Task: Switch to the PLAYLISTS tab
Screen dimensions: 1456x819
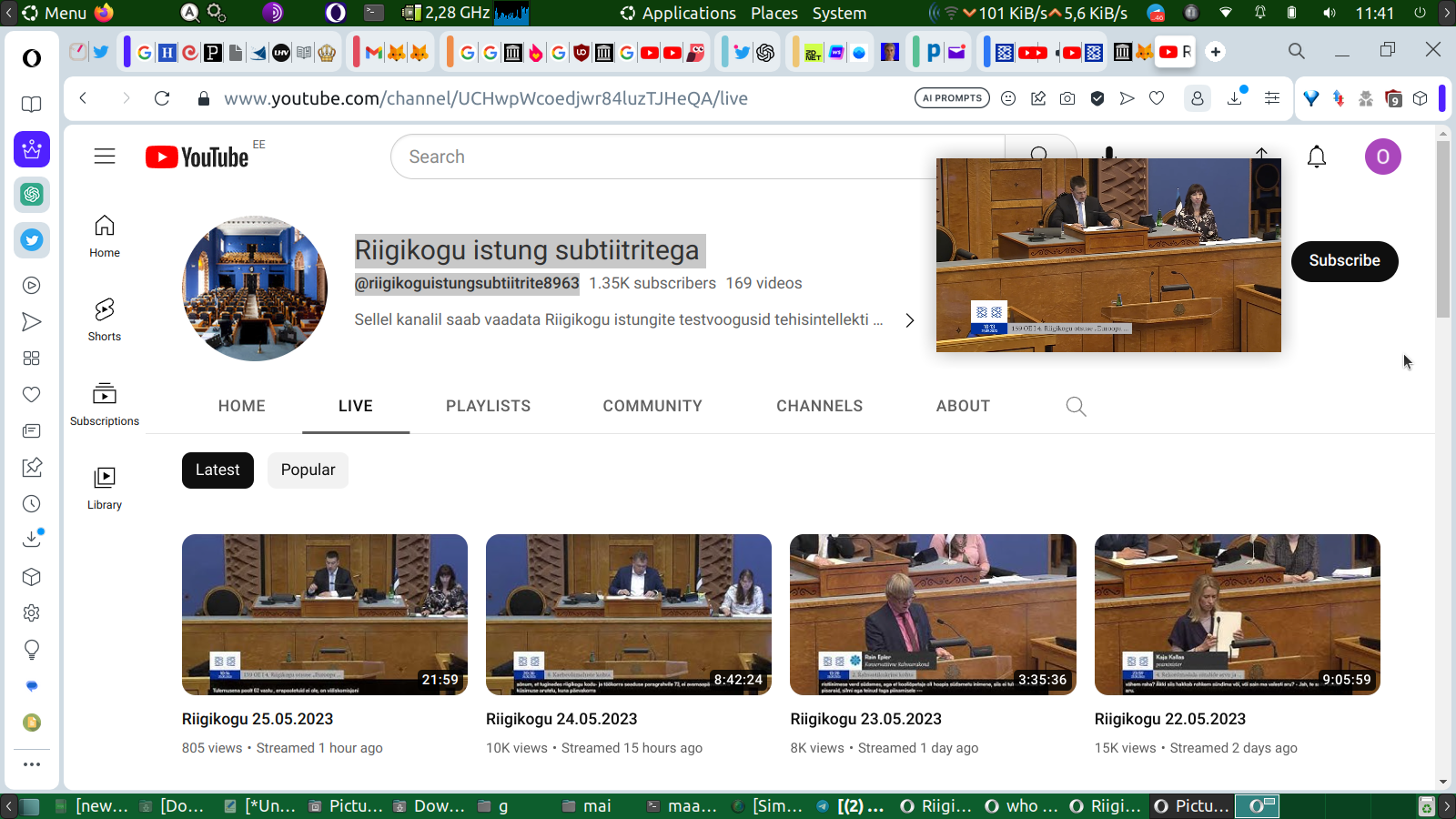Action: pos(488,406)
